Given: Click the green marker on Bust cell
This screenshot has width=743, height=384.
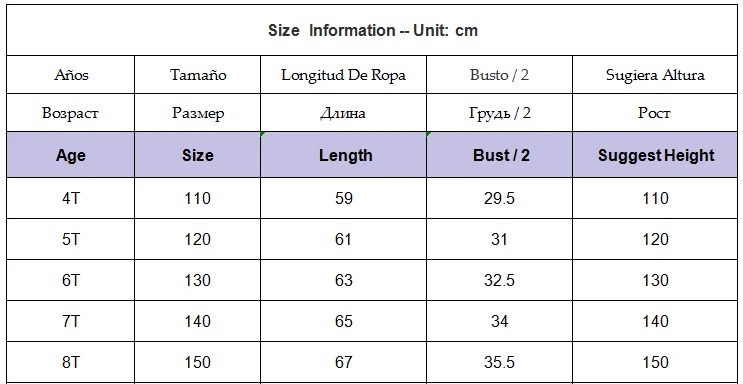Looking at the screenshot, I should [x=428, y=134].
